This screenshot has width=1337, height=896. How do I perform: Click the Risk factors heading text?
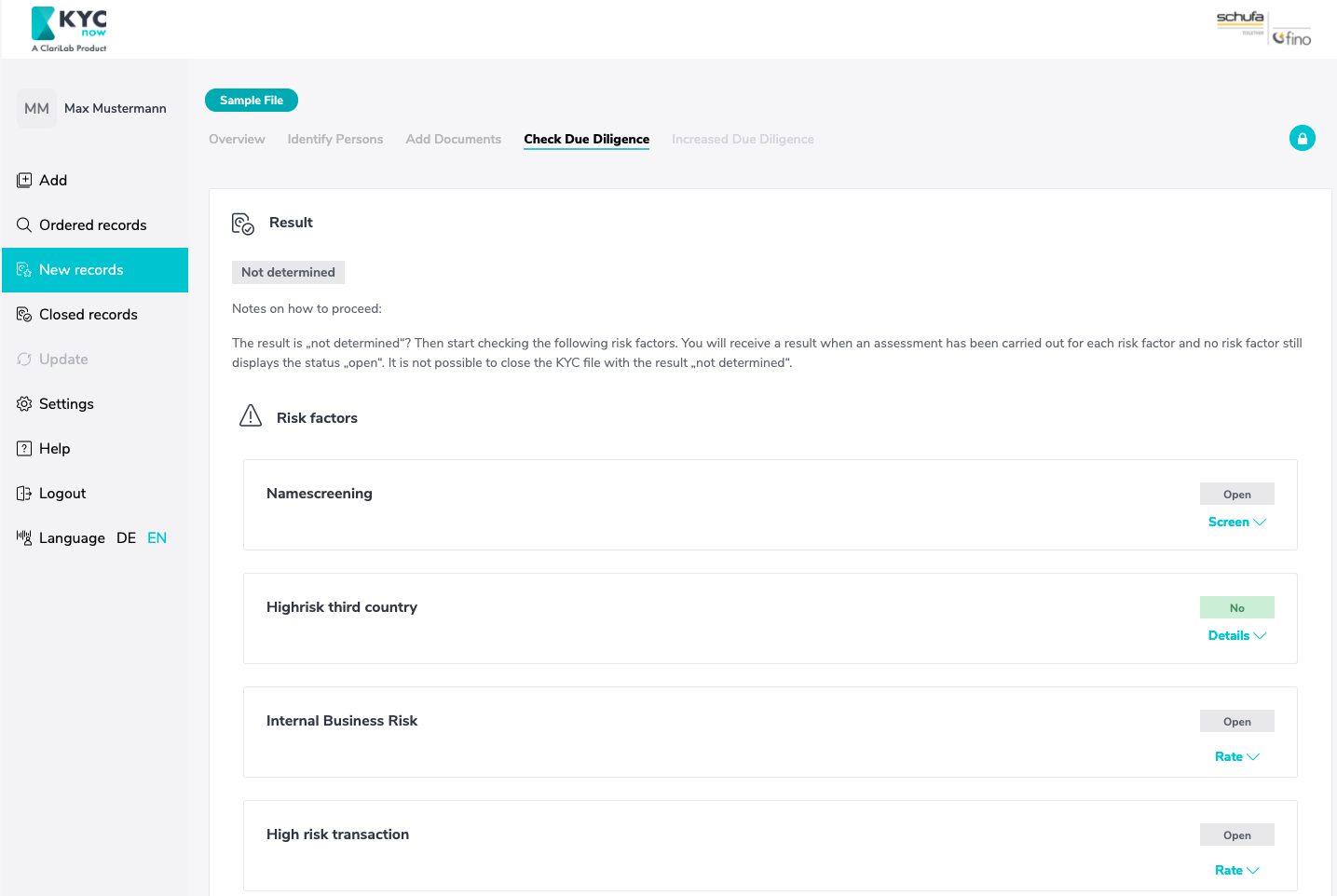coord(317,418)
